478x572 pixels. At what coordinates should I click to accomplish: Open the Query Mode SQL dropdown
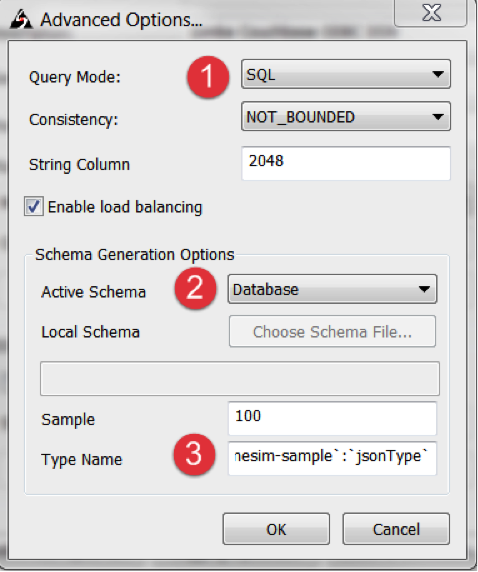[x=346, y=74]
